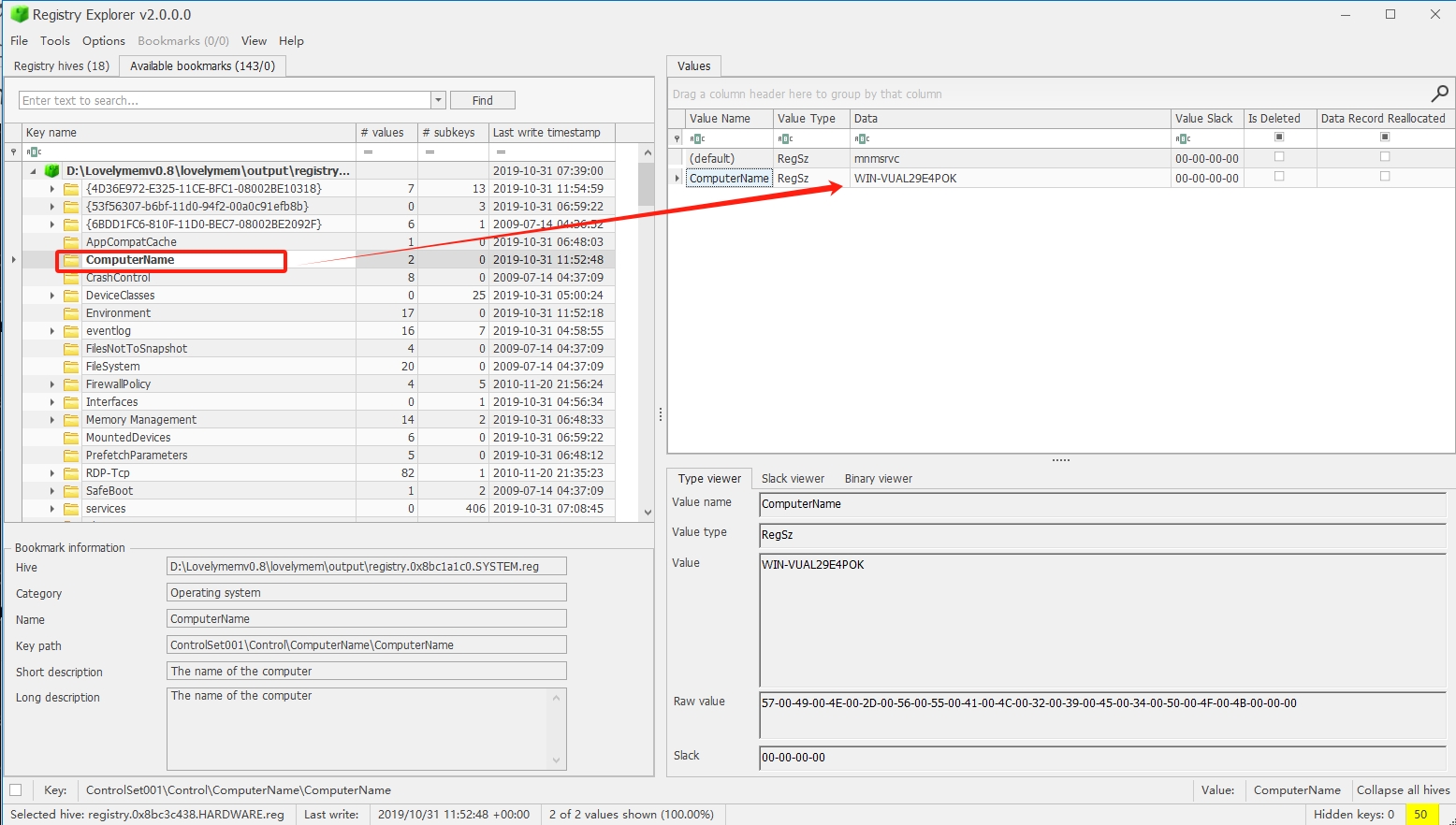Expand the {53f56307-b6bf-11d0-94f2-00a0c91efb8b} key

(51, 207)
